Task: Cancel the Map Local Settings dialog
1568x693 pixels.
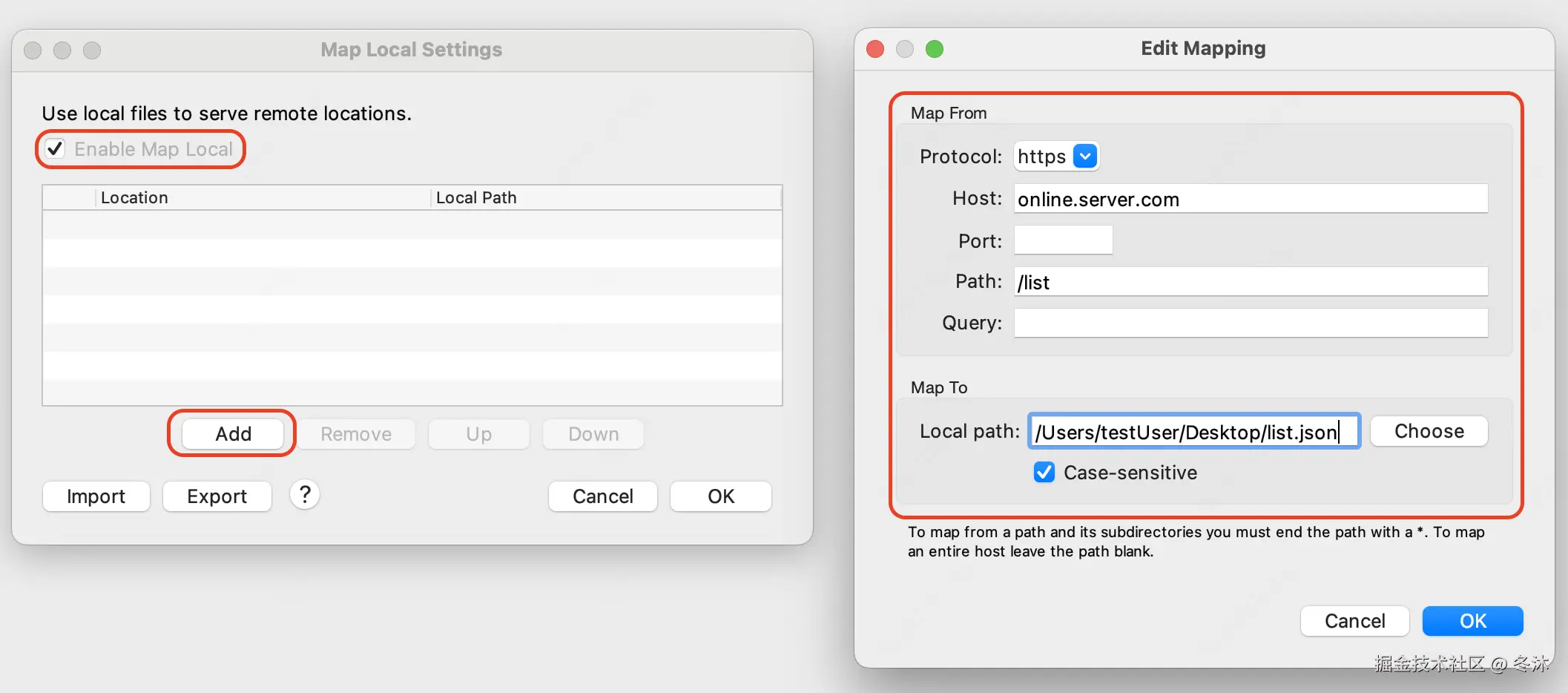Action: coord(602,496)
